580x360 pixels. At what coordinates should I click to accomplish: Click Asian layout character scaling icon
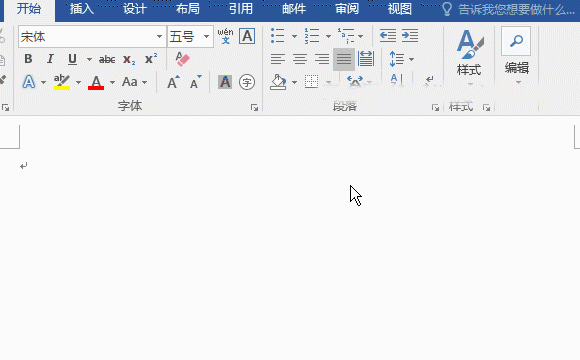tap(355, 81)
